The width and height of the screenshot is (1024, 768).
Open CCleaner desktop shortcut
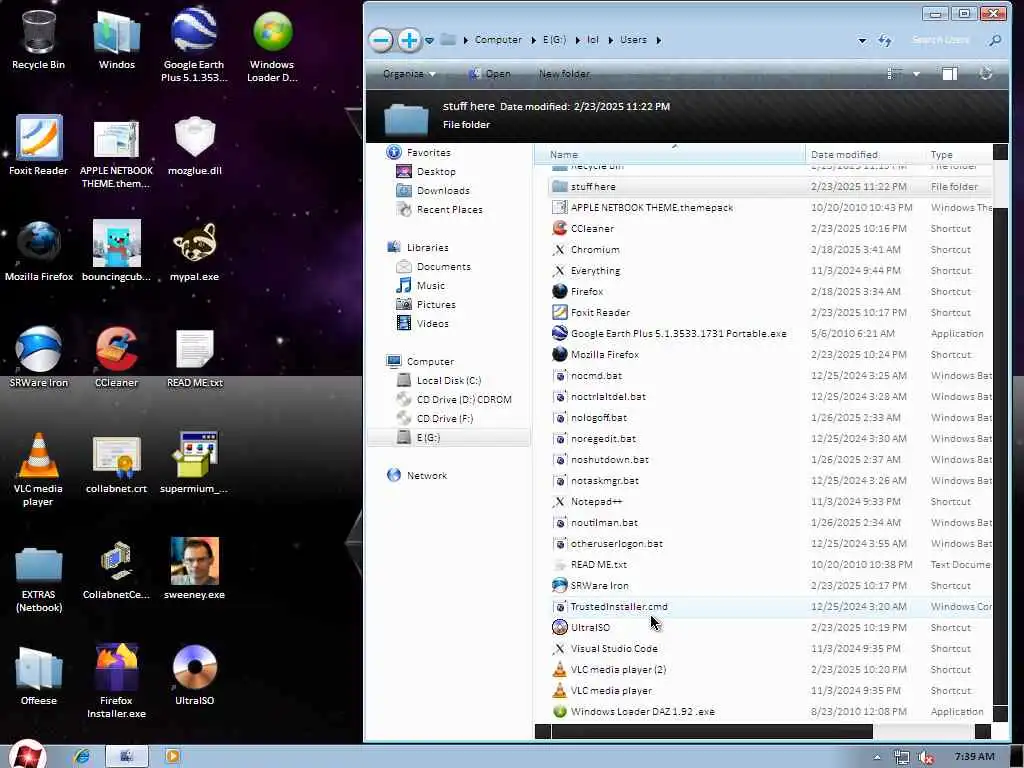tap(116, 357)
